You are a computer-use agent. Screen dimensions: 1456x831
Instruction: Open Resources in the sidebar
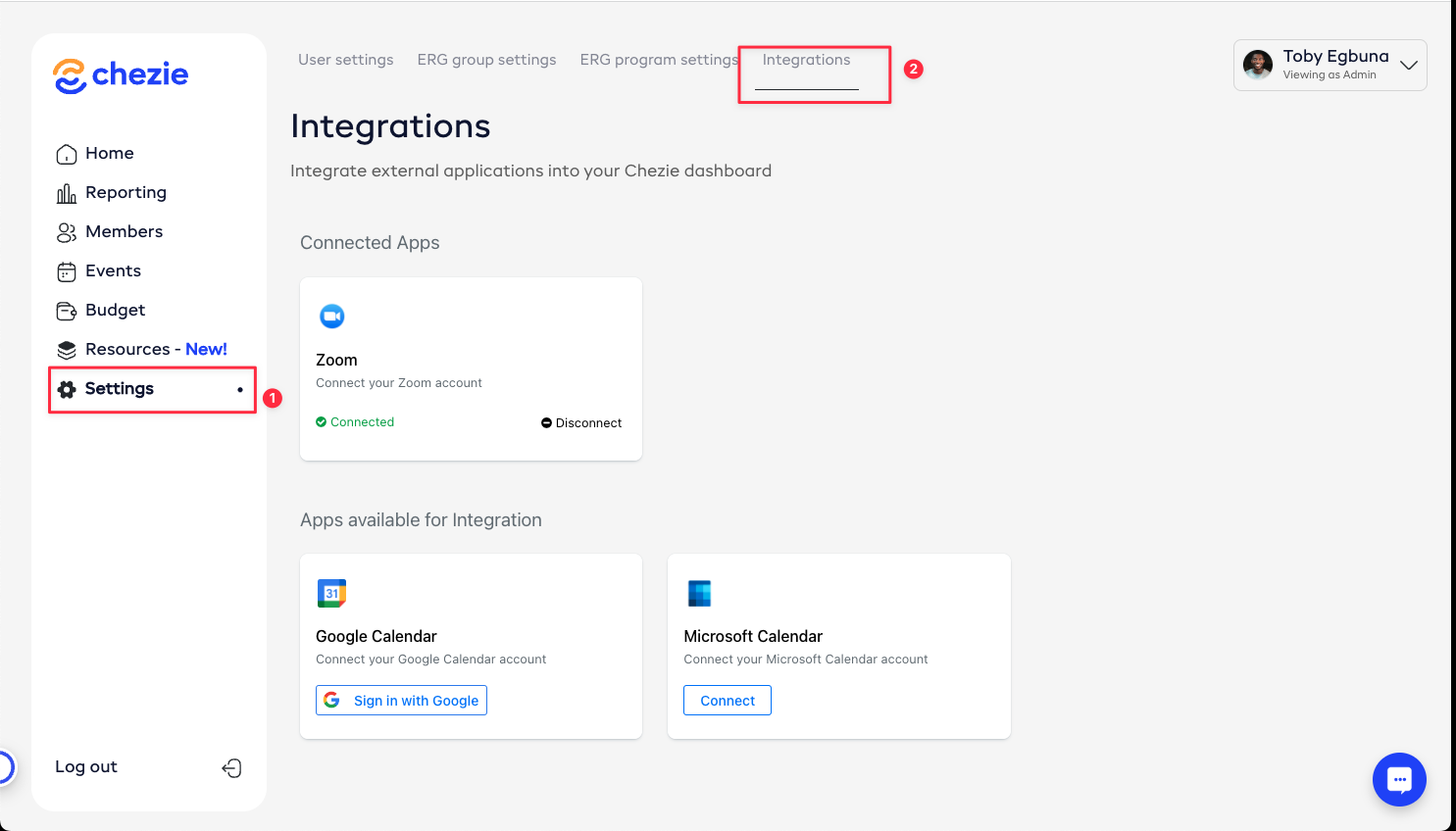coord(127,350)
